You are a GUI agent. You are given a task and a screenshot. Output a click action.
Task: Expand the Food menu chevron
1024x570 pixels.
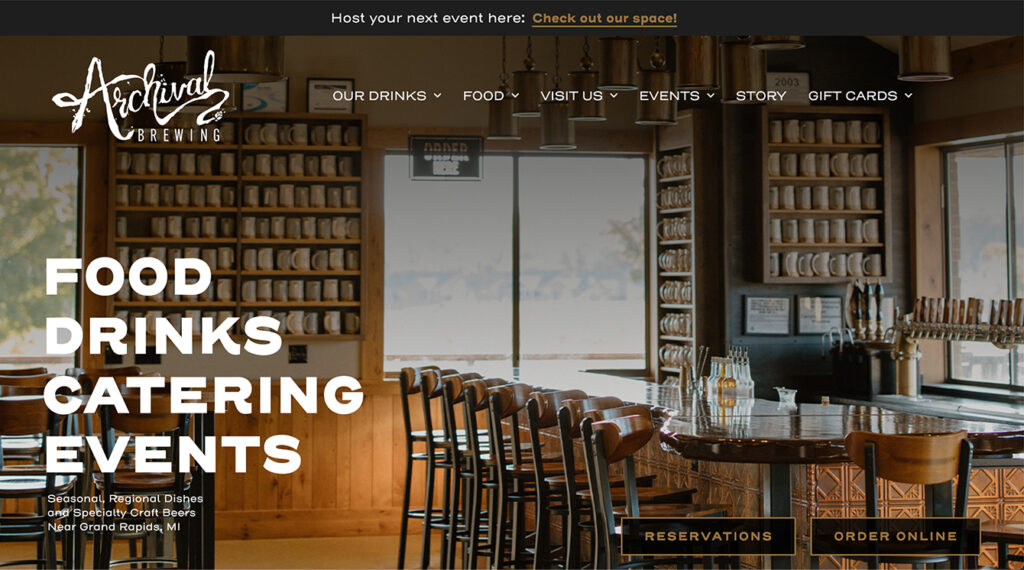click(515, 96)
